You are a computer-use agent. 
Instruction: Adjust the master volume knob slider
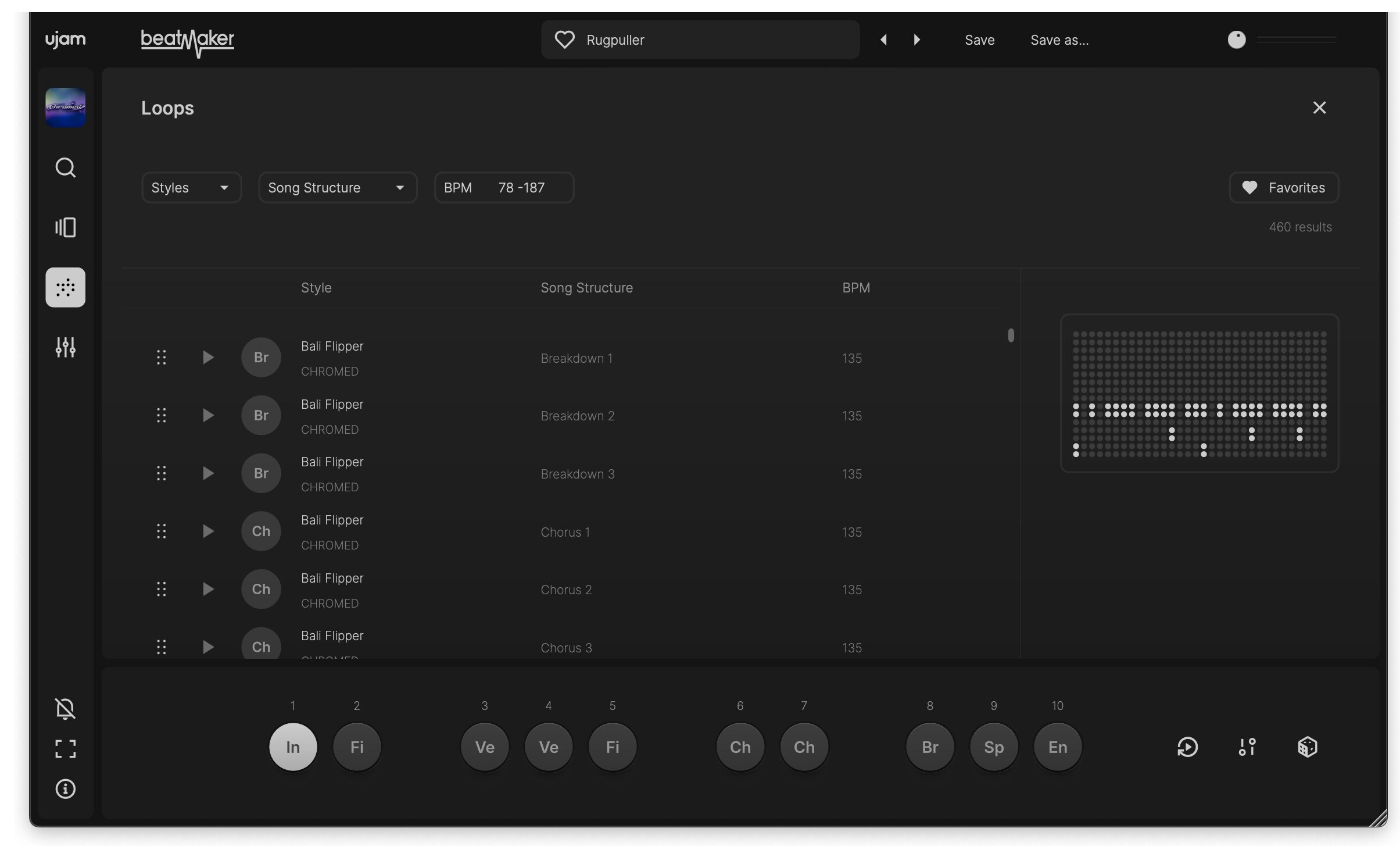(1236, 40)
